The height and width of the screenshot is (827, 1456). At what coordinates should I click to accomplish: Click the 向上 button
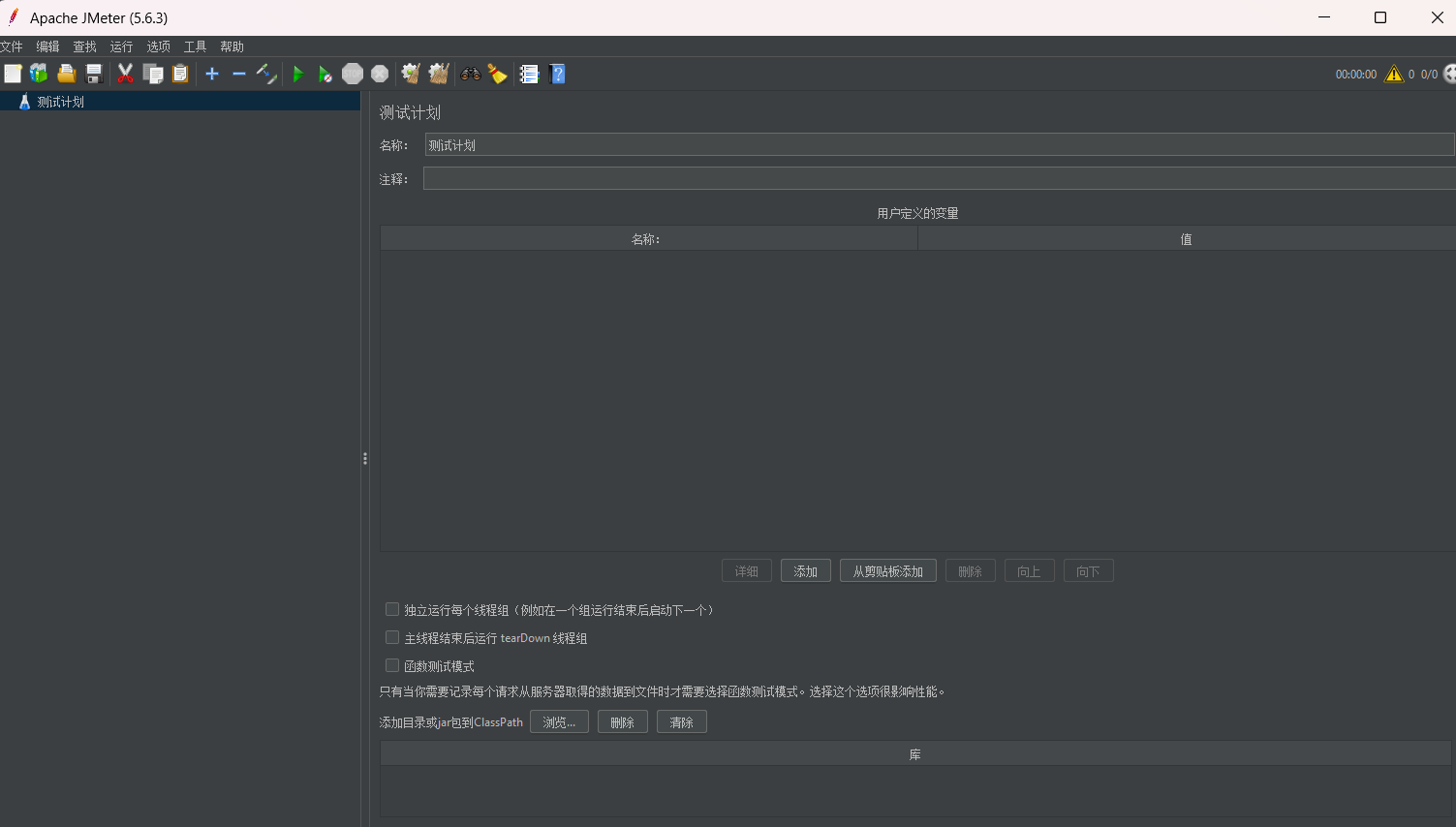[1030, 571]
